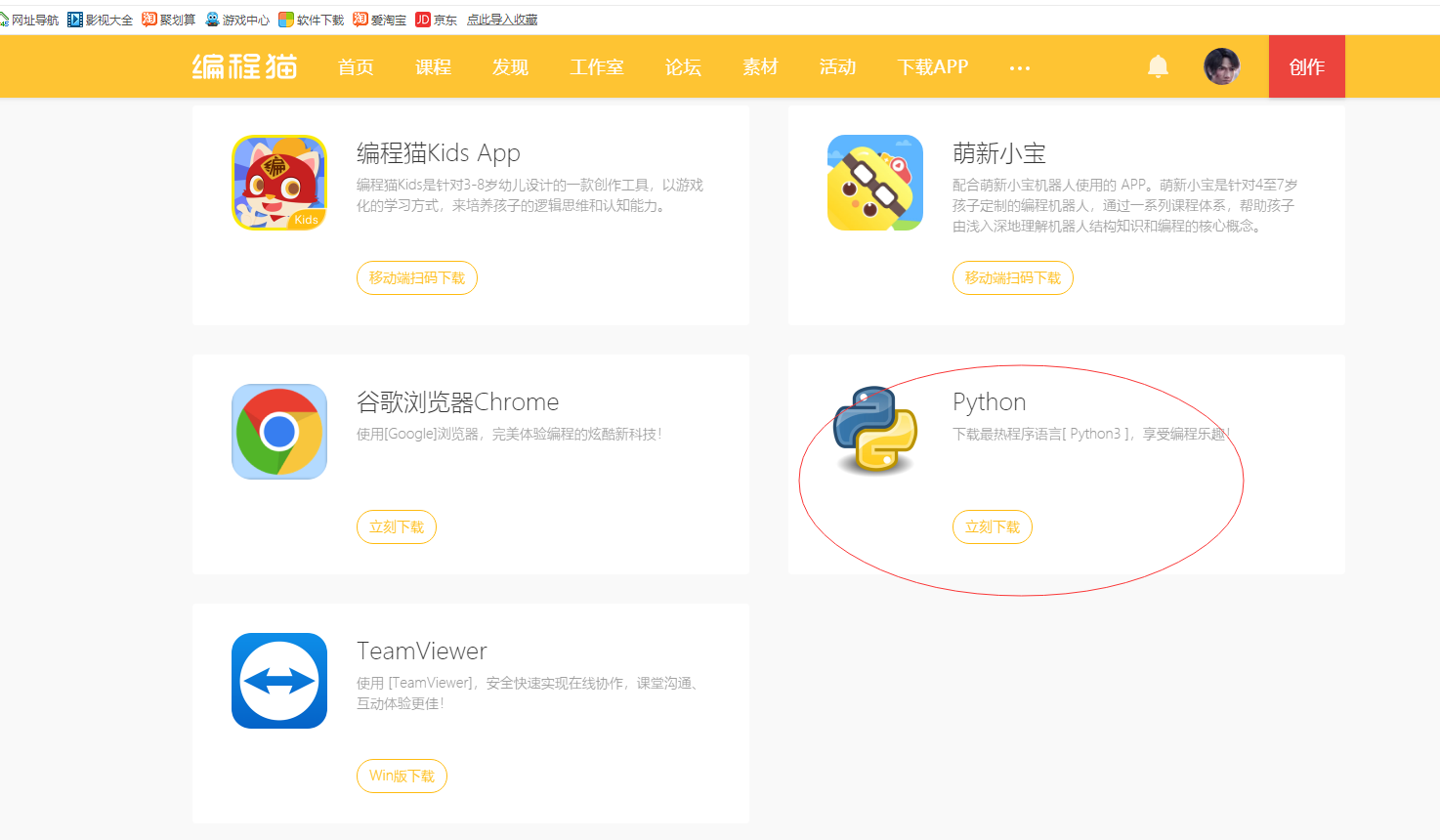Image resolution: width=1440 pixels, height=840 pixels.
Task: Open 游戏中心 bookmark
Action: (237, 20)
